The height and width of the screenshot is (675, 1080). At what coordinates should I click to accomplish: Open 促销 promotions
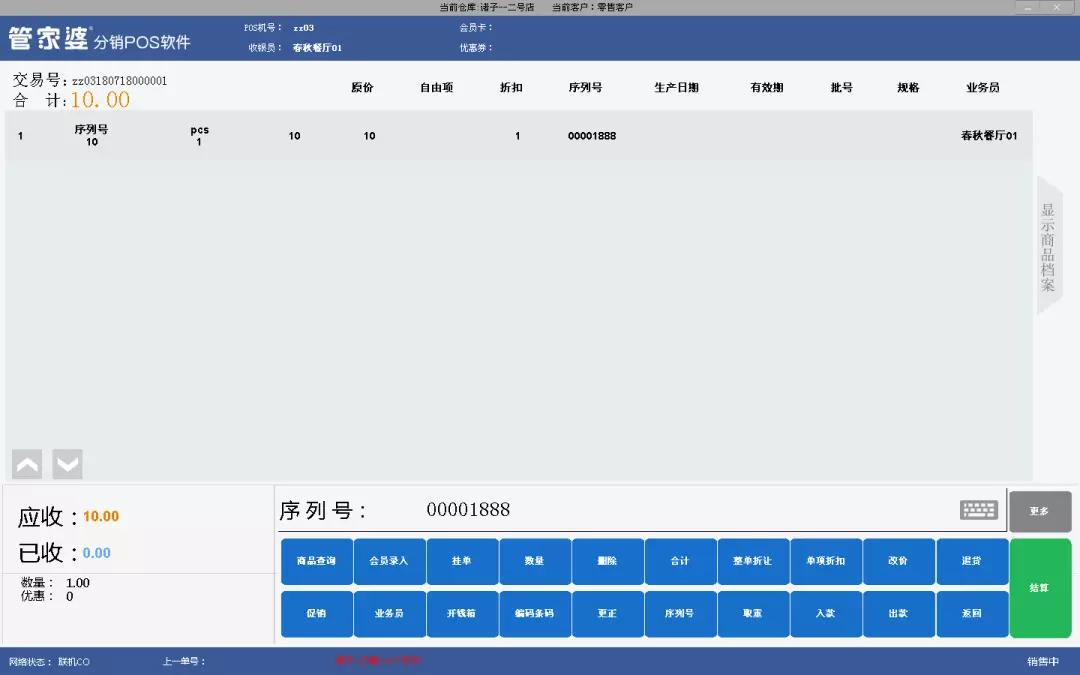pyautogui.click(x=316, y=613)
